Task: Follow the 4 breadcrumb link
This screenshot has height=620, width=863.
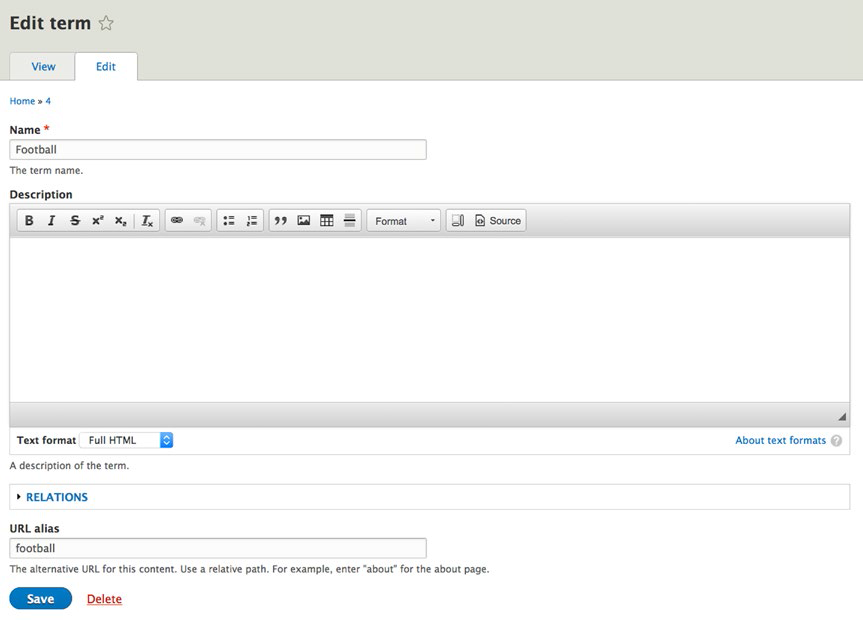Action: (48, 101)
